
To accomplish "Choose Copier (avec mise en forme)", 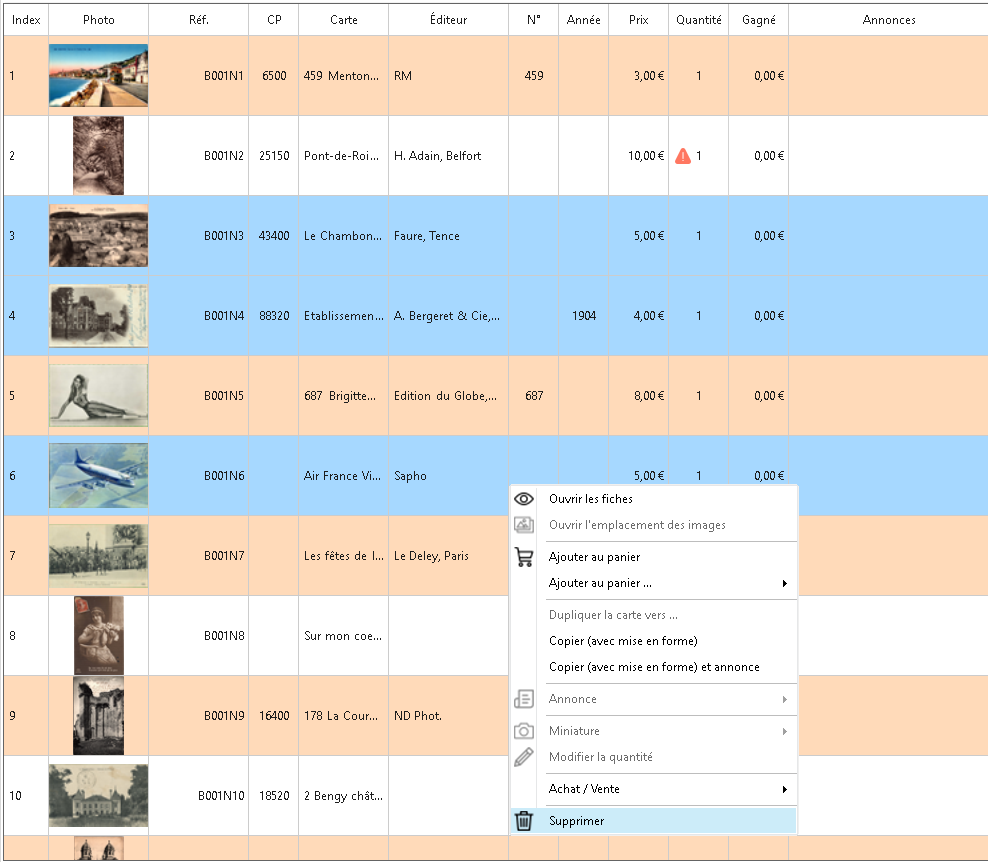I will click(623, 641).
